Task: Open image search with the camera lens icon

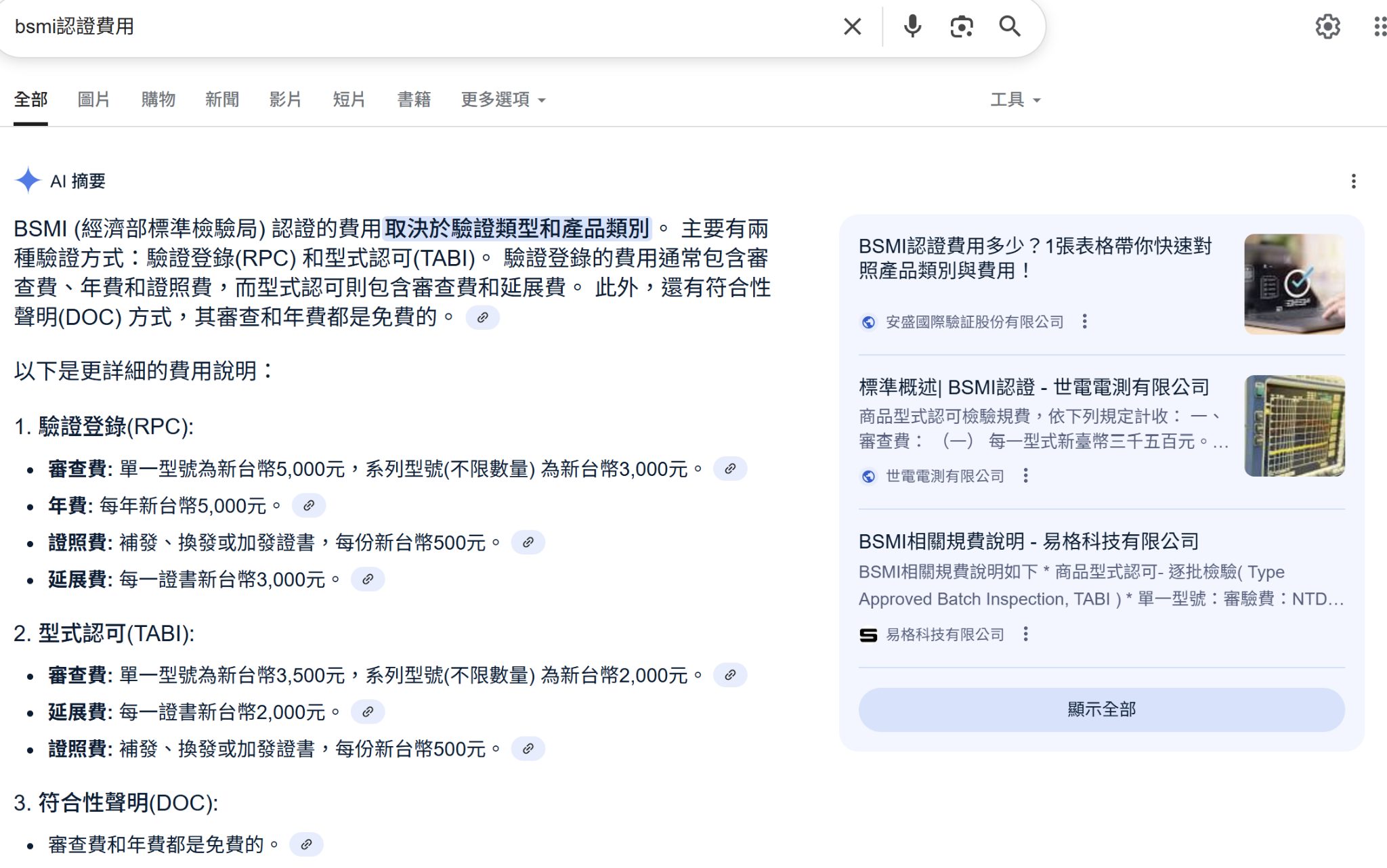Action: pos(961,26)
